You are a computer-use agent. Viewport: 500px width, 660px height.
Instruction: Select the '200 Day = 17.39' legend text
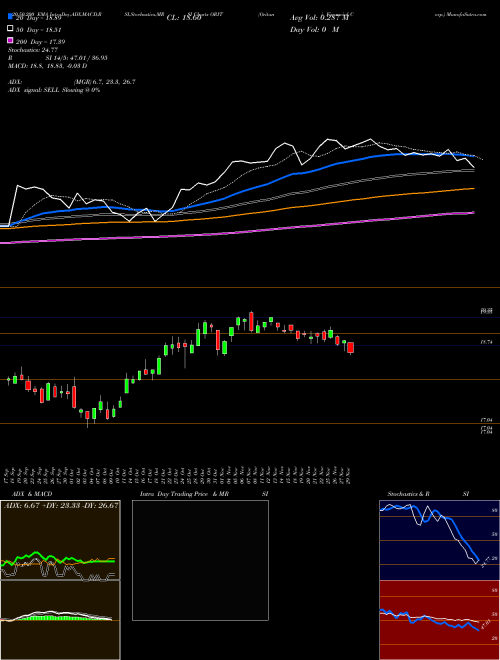pyautogui.click(x=40, y=42)
